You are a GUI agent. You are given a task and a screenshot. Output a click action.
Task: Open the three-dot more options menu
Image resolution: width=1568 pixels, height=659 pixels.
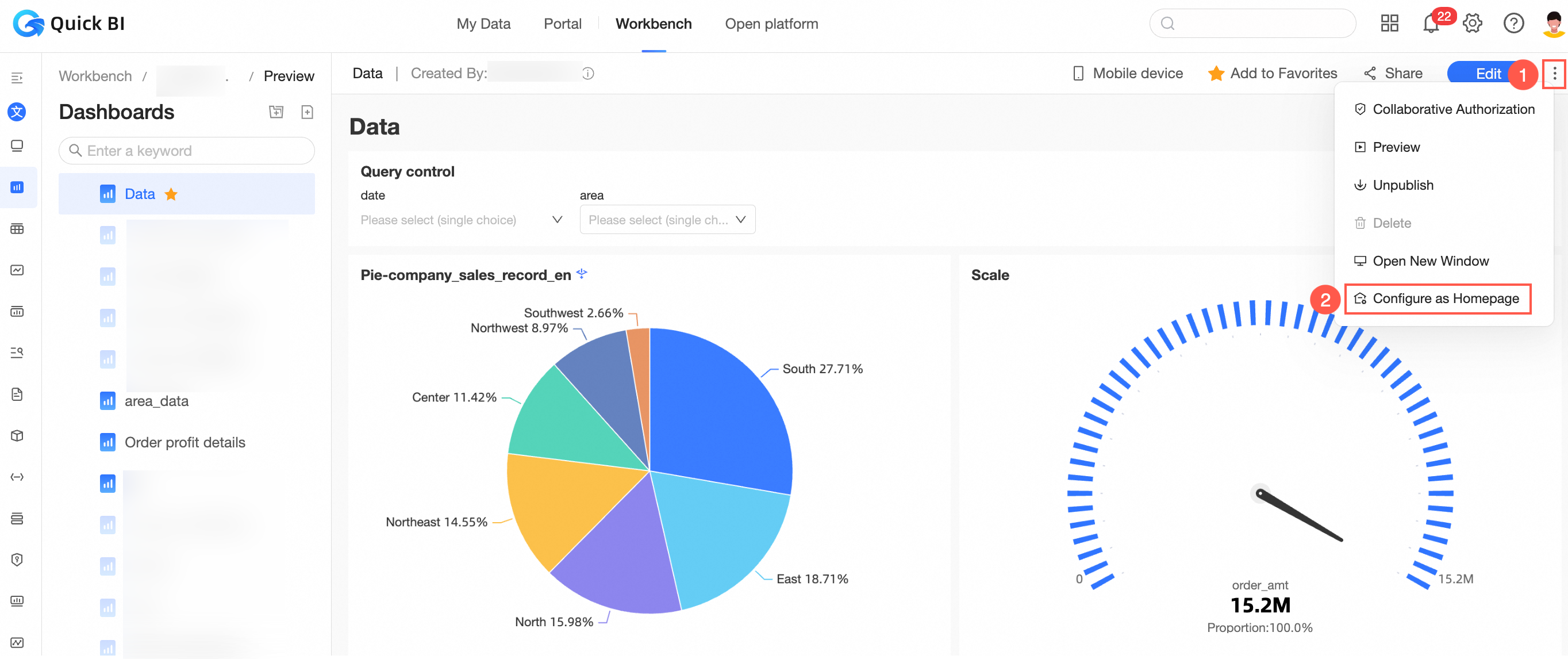point(1554,74)
